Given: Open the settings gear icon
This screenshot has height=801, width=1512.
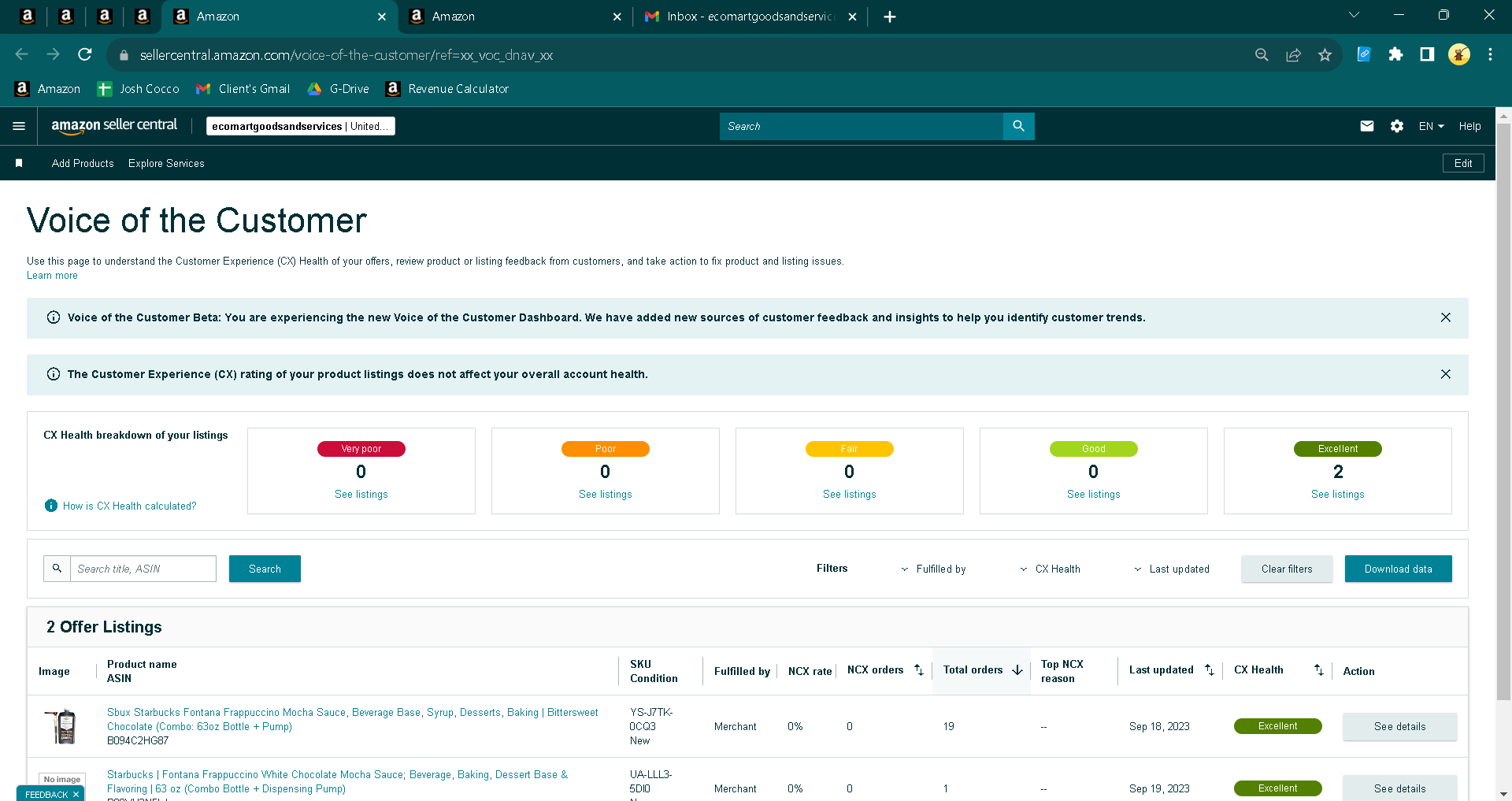Looking at the screenshot, I should pyautogui.click(x=1397, y=126).
